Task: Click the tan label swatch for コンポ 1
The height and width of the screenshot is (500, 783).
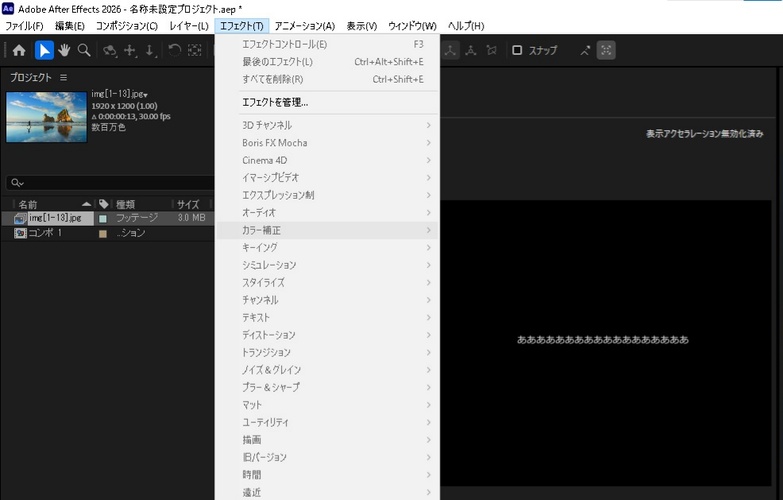Action: coord(103,234)
